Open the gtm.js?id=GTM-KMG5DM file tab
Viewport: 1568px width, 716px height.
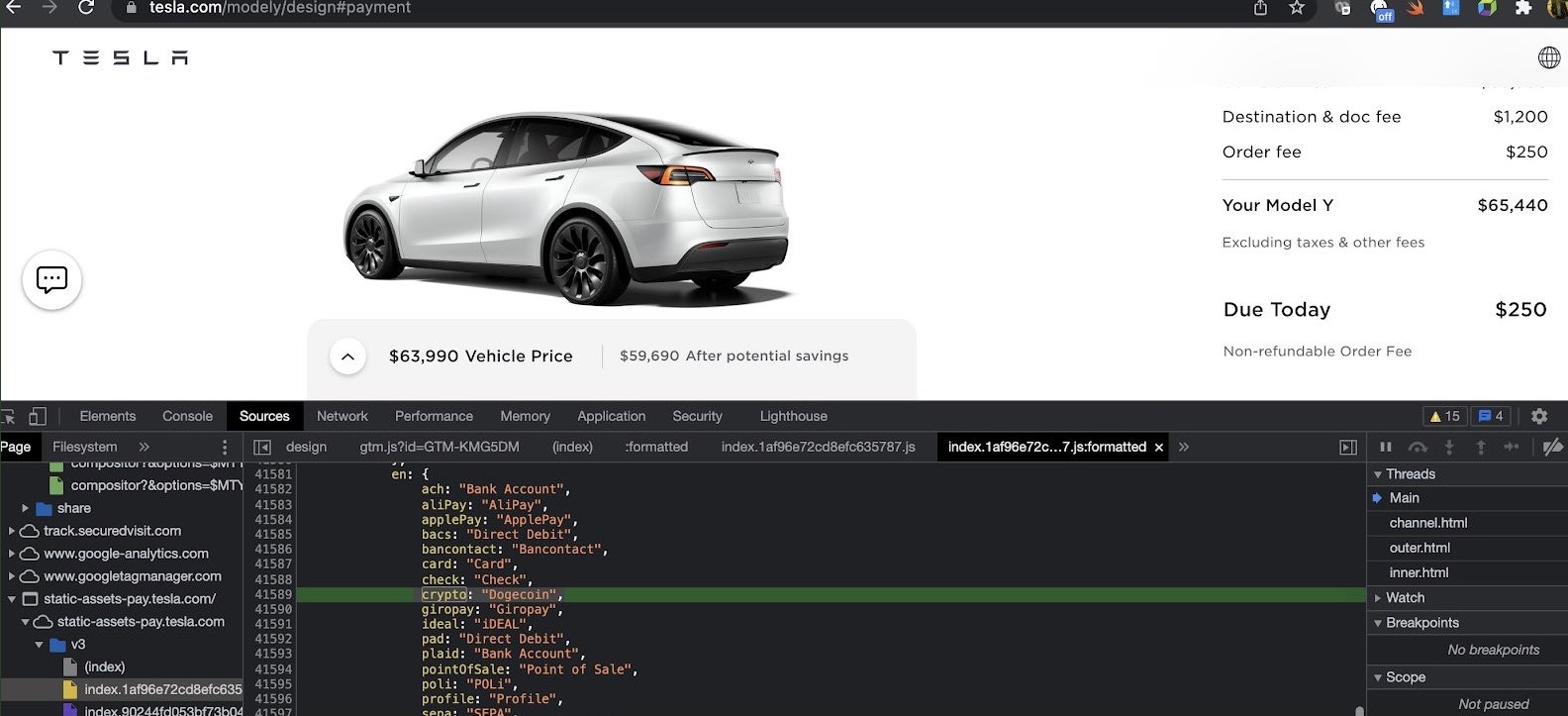point(440,447)
